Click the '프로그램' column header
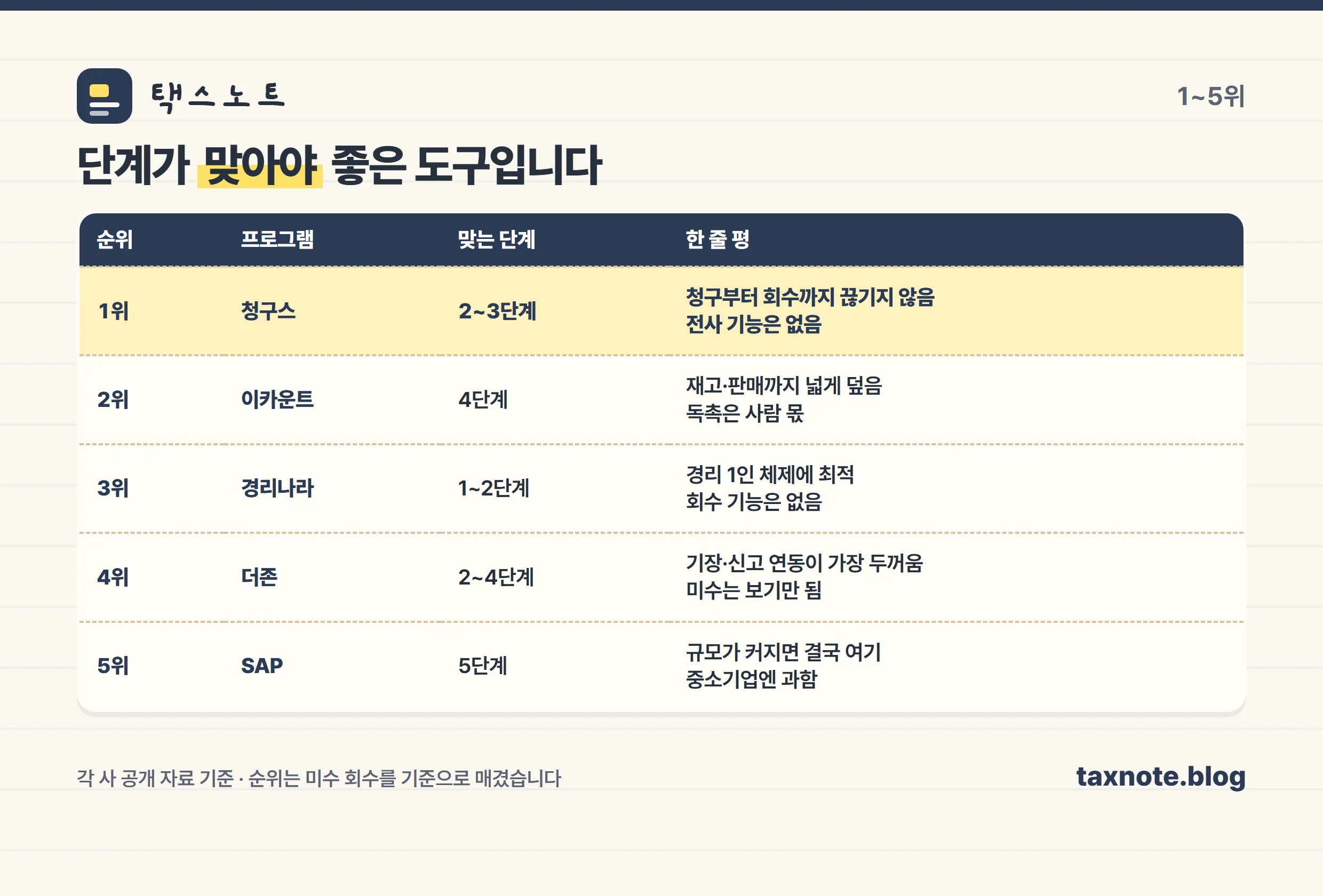Screen dimensions: 1323x896 277,239
